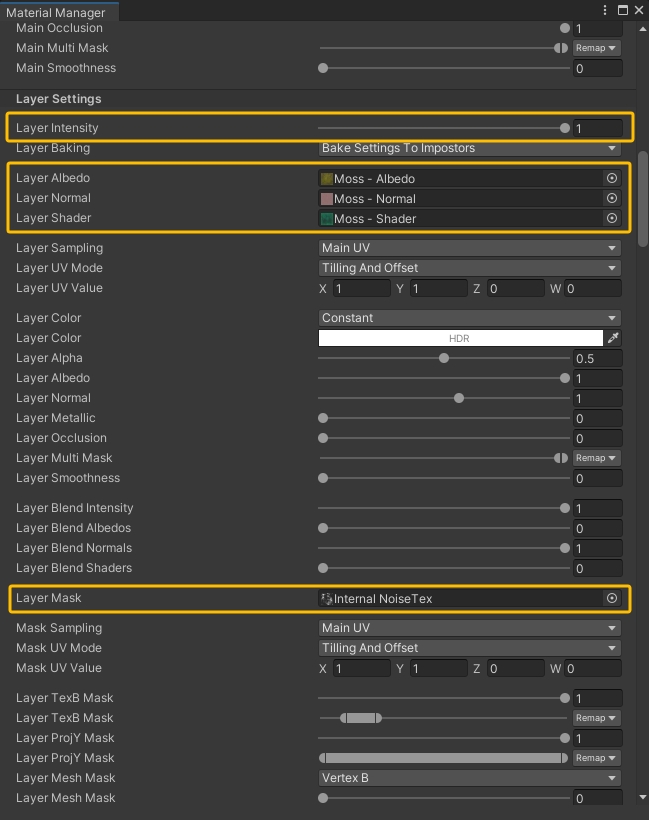Open the Layer Normal texture picker circle
This screenshot has height=820, width=649.
pyautogui.click(x=611, y=198)
